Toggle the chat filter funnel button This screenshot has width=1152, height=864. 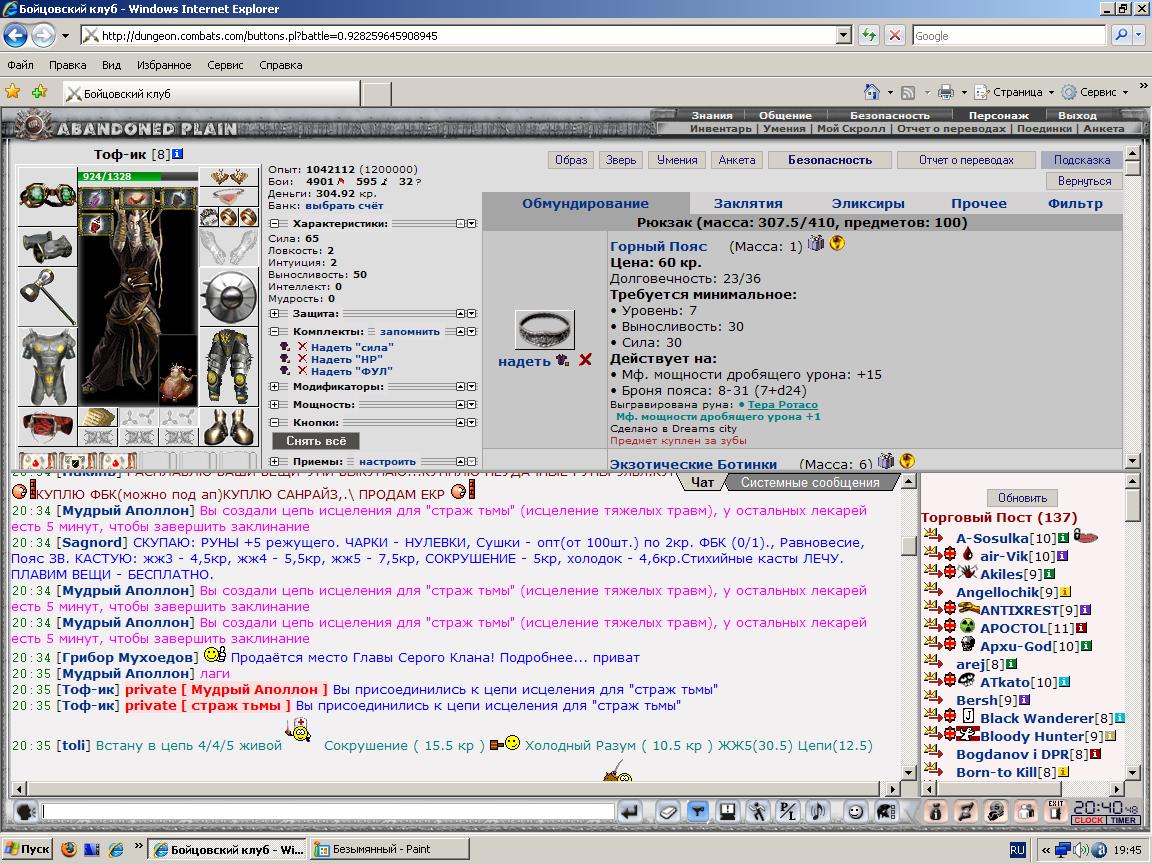point(697,811)
